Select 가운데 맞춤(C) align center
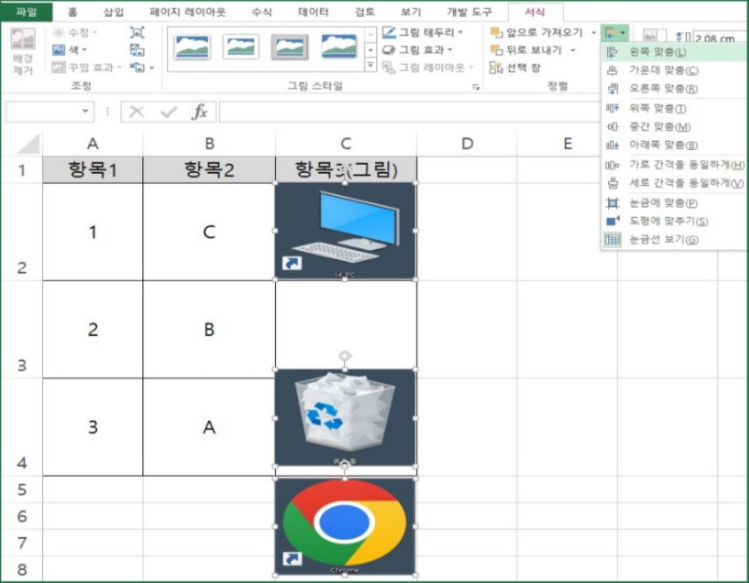 click(673, 70)
